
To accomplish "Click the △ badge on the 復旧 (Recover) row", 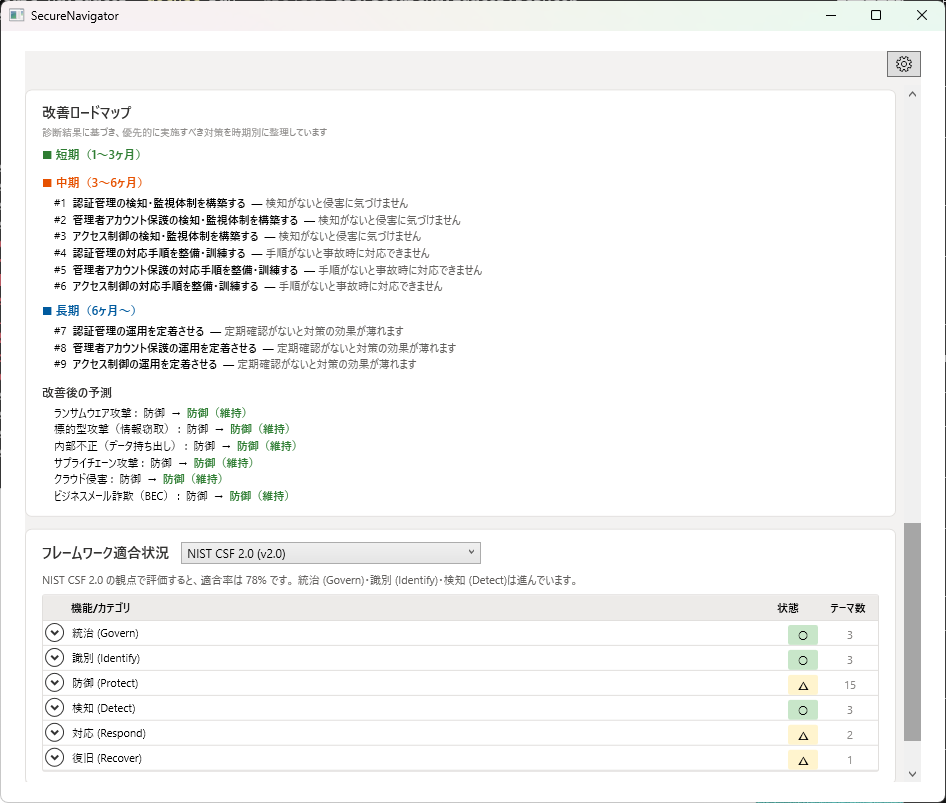I will (x=802, y=758).
